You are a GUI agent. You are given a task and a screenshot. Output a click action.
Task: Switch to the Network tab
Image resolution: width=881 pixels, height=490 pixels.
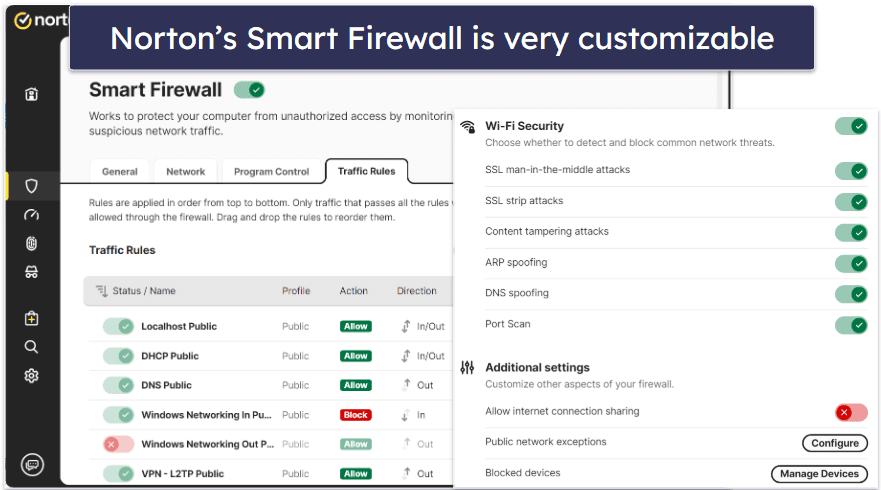pyautogui.click(x=185, y=171)
